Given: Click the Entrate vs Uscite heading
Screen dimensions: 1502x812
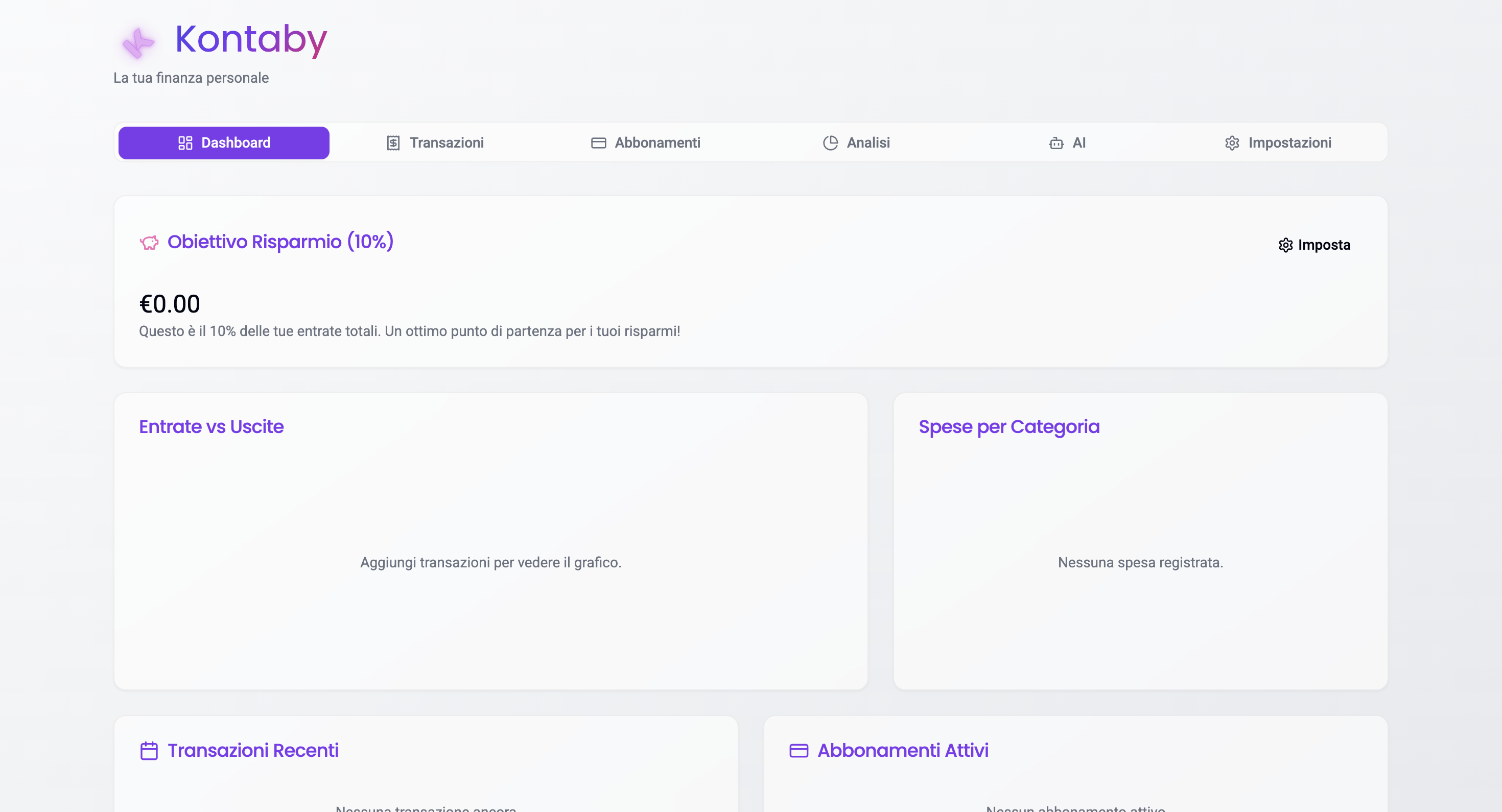Looking at the screenshot, I should click(x=211, y=427).
